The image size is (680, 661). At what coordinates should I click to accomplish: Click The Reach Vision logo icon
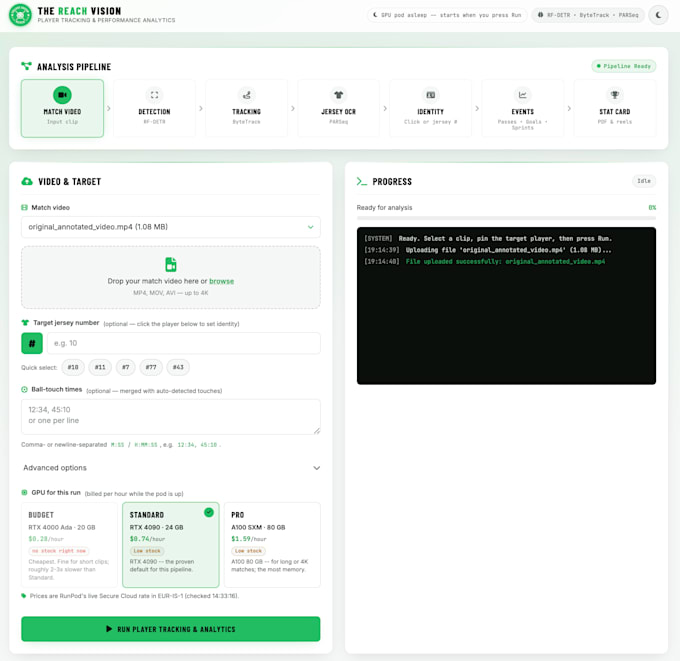(20, 15)
